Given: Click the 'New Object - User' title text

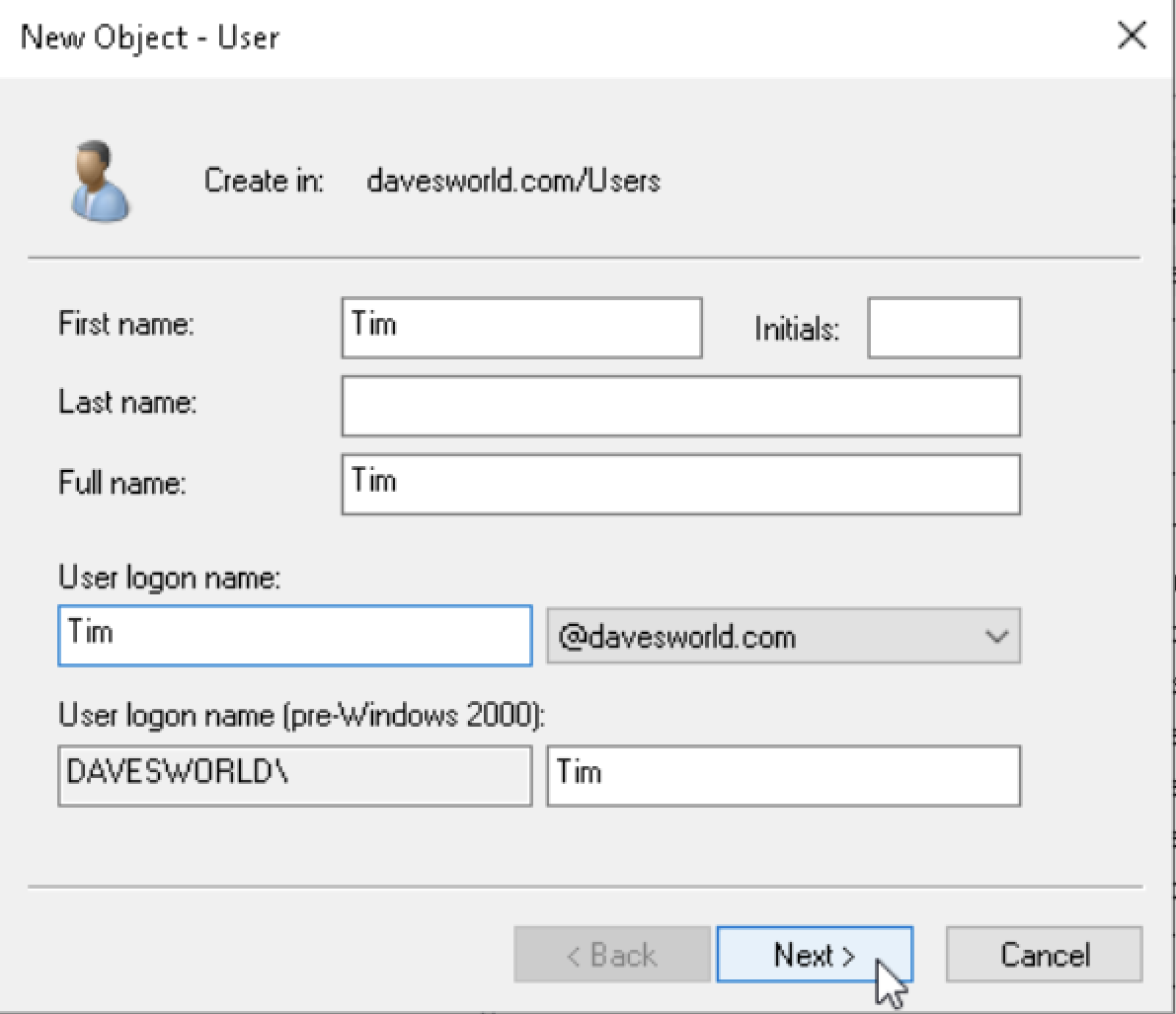Looking at the screenshot, I should [x=150, y=38].
